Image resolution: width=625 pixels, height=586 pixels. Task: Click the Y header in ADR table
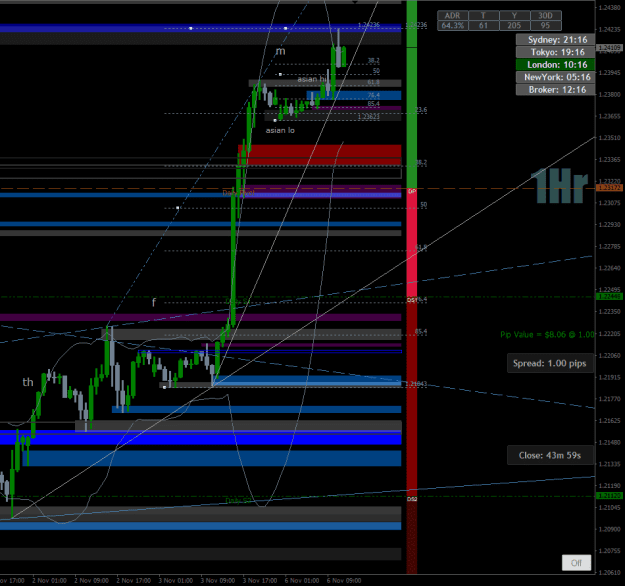(514, 16)
